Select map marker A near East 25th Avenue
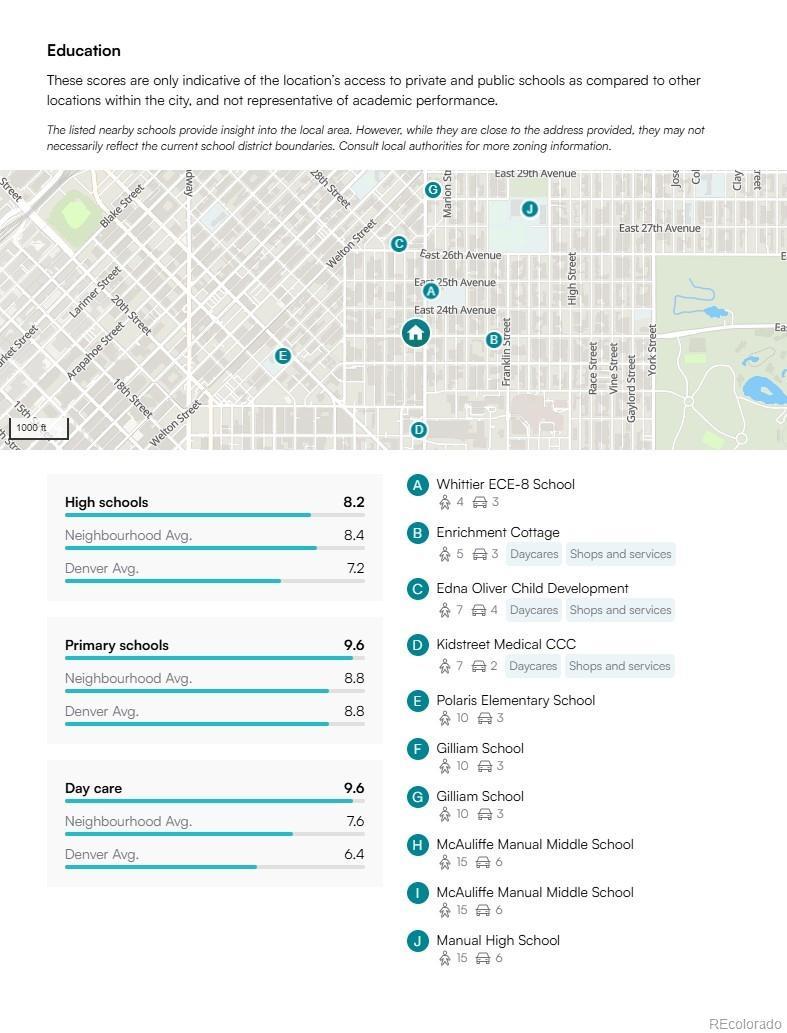 (x=431, y=291)
